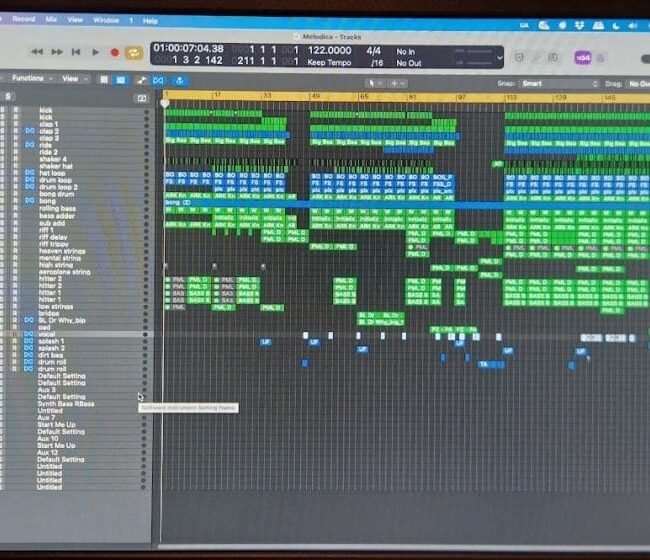Toggle R button on the vocal track

tap(16, 334)
